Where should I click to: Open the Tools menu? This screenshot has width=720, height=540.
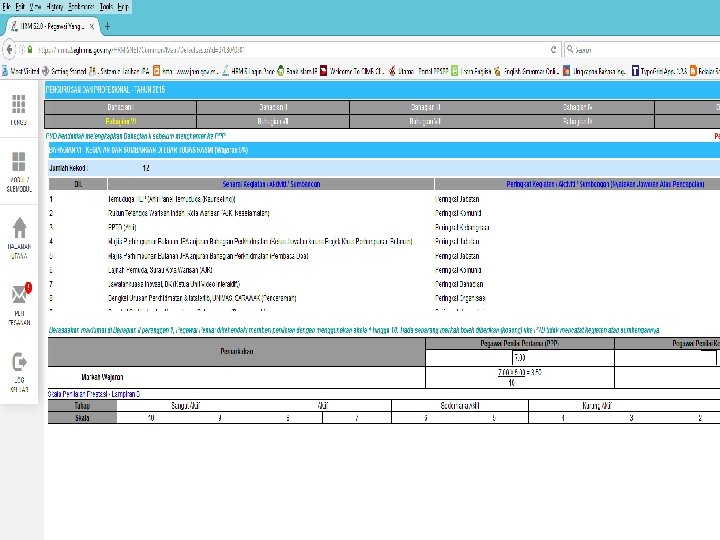pyautogui.click(x=106, y=7)
